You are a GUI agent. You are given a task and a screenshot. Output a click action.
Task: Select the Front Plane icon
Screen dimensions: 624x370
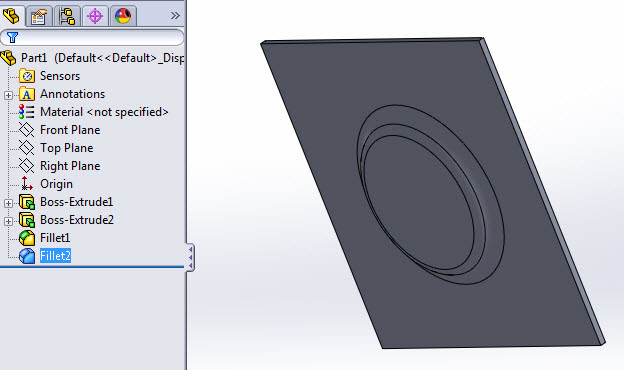[x=27, y=130]
